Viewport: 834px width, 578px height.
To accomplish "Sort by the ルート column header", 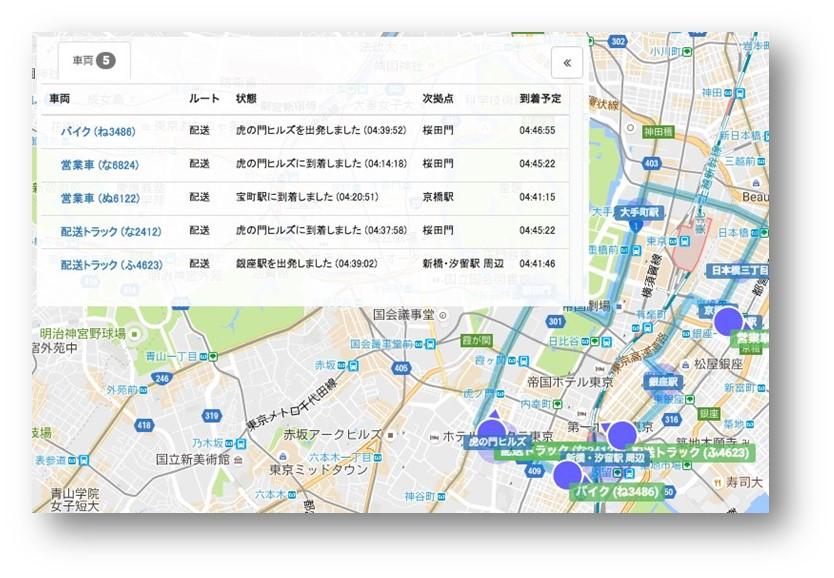I will pyautogui.click(x=204, y=98).
